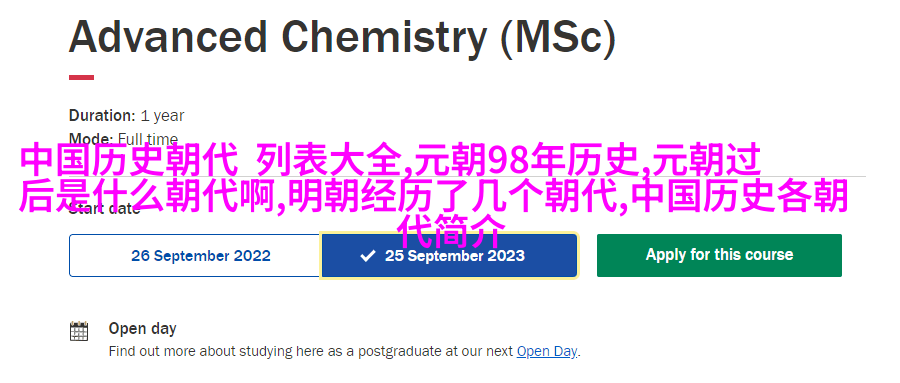Click the pink 代简介 overlay text

[x=452, y=231]
